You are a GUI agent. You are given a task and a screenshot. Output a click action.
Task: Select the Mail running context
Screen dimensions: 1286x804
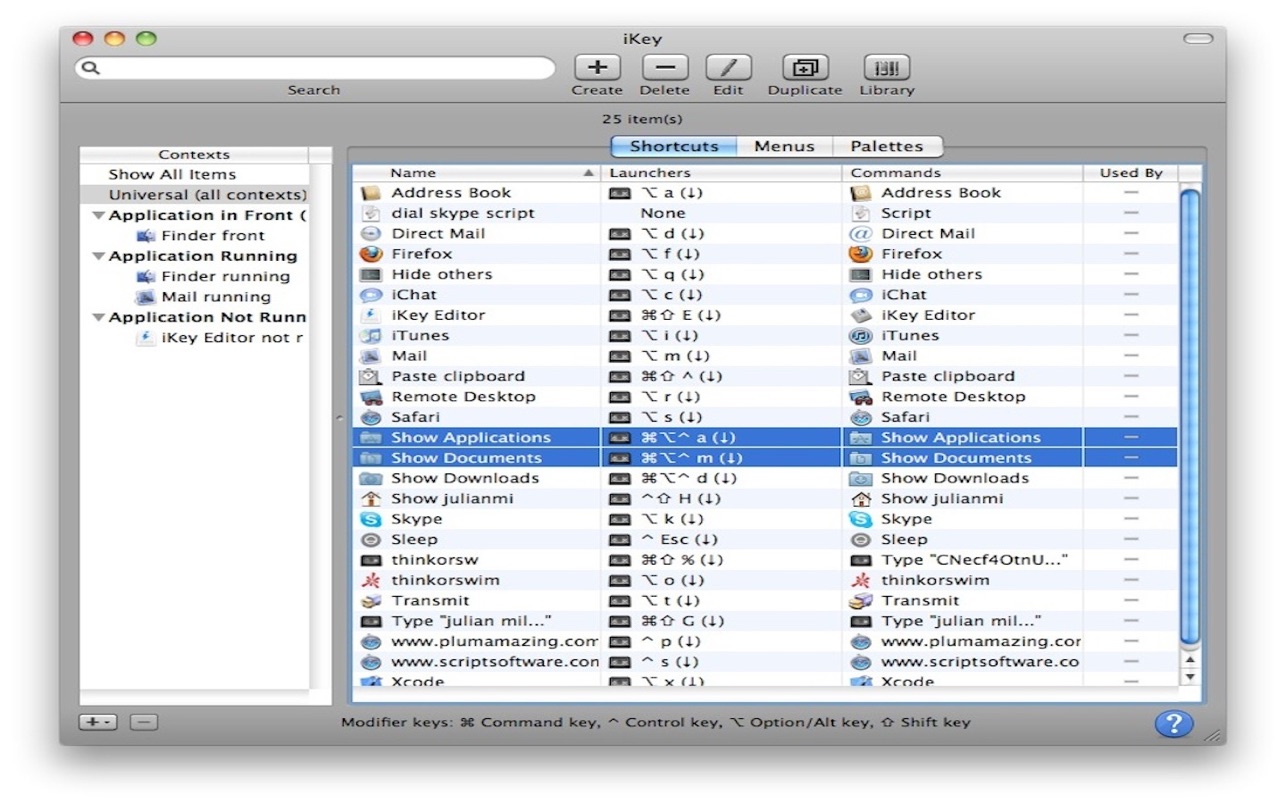tap(215, 297)
